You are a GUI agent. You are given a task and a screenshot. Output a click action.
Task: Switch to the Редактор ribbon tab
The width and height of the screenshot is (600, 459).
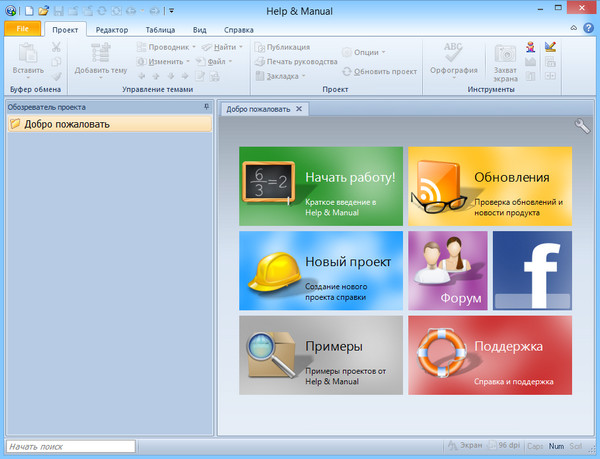pyautogui.click(x=112, y=29)
